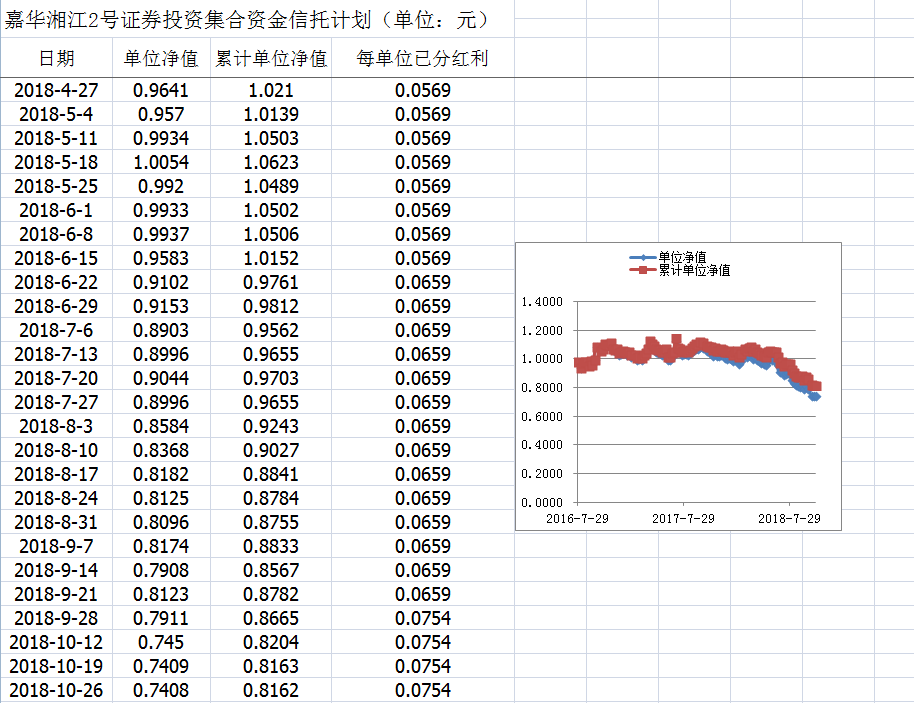Click the cell with value 0.9027
914x703 pixels.
(x=271, y=449)
